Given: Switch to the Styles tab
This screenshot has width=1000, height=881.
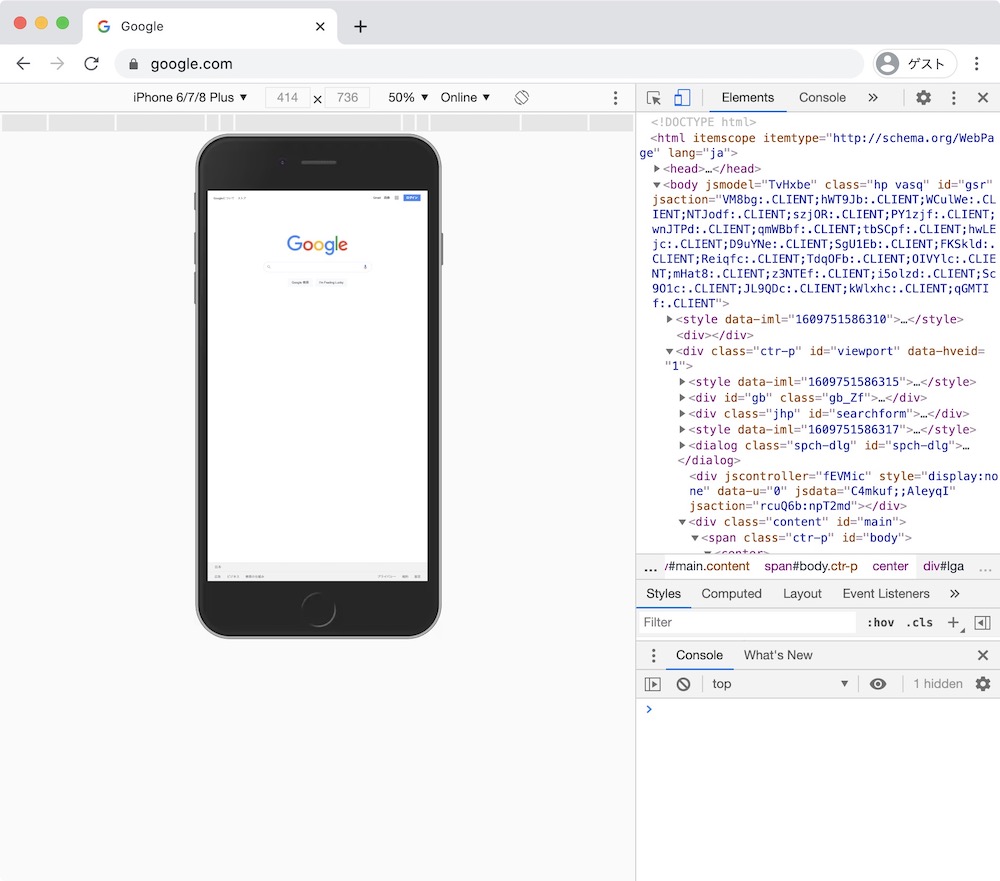Looking at the screenshot, I should click(x=663, y=594).
